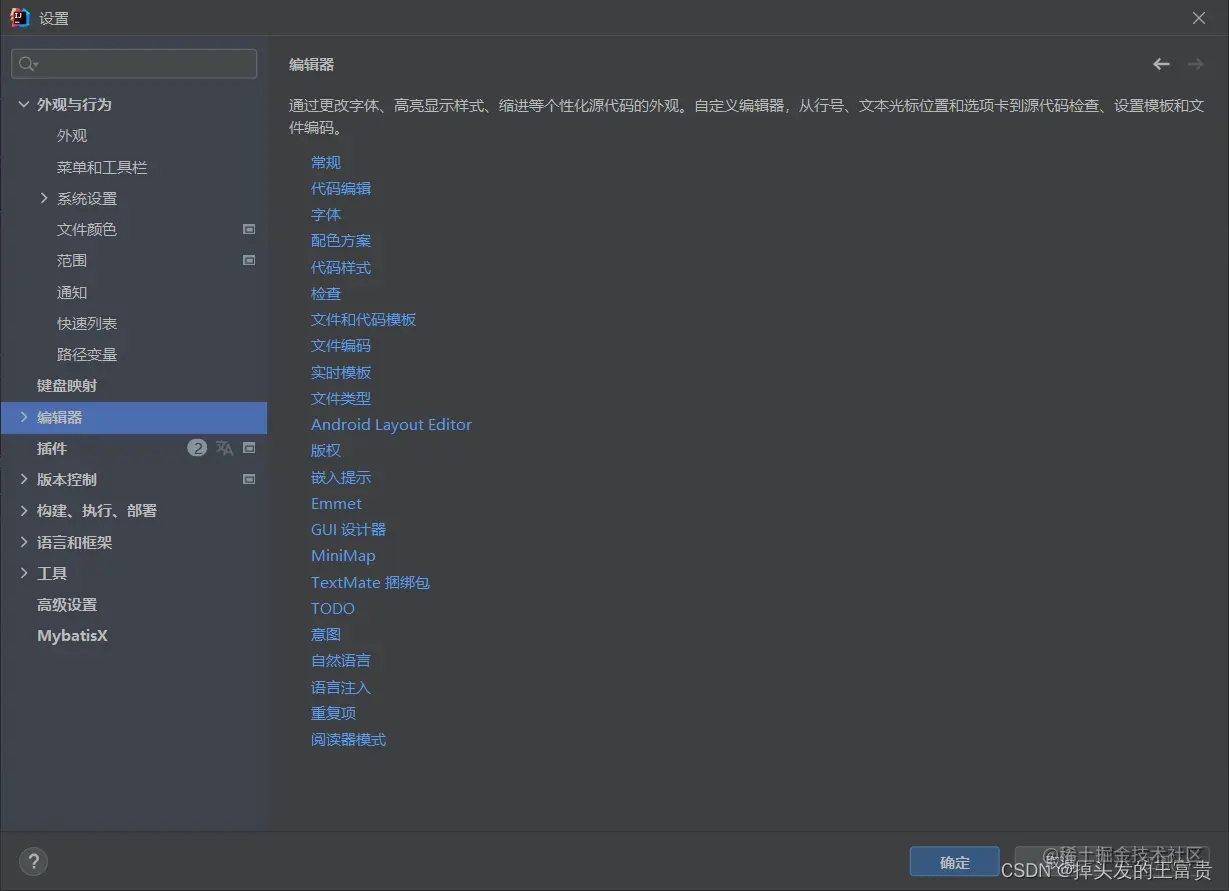Select MybatisX in the sidebar
This screenshot has height=891, width=1229.
click(x=72, y=635)
